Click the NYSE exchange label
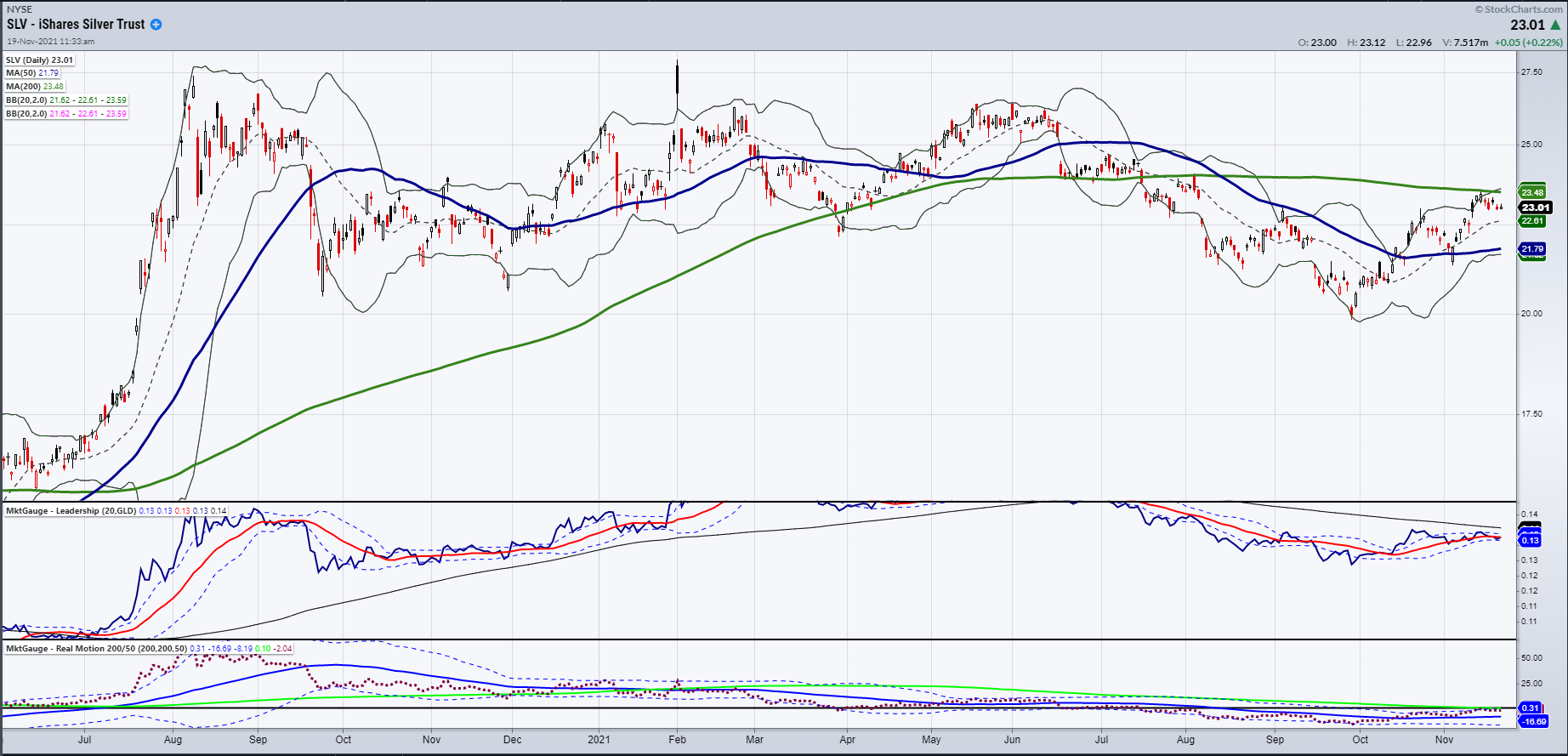 tap(20, 9)
